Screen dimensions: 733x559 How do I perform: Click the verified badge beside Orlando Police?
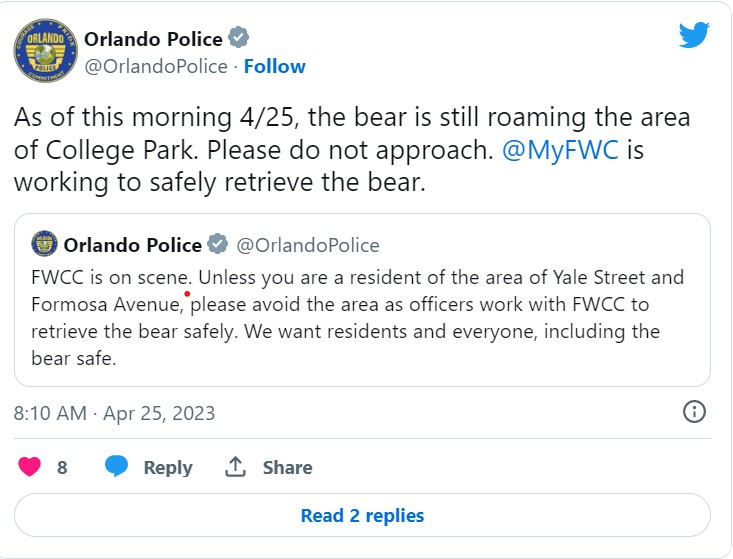238,38
